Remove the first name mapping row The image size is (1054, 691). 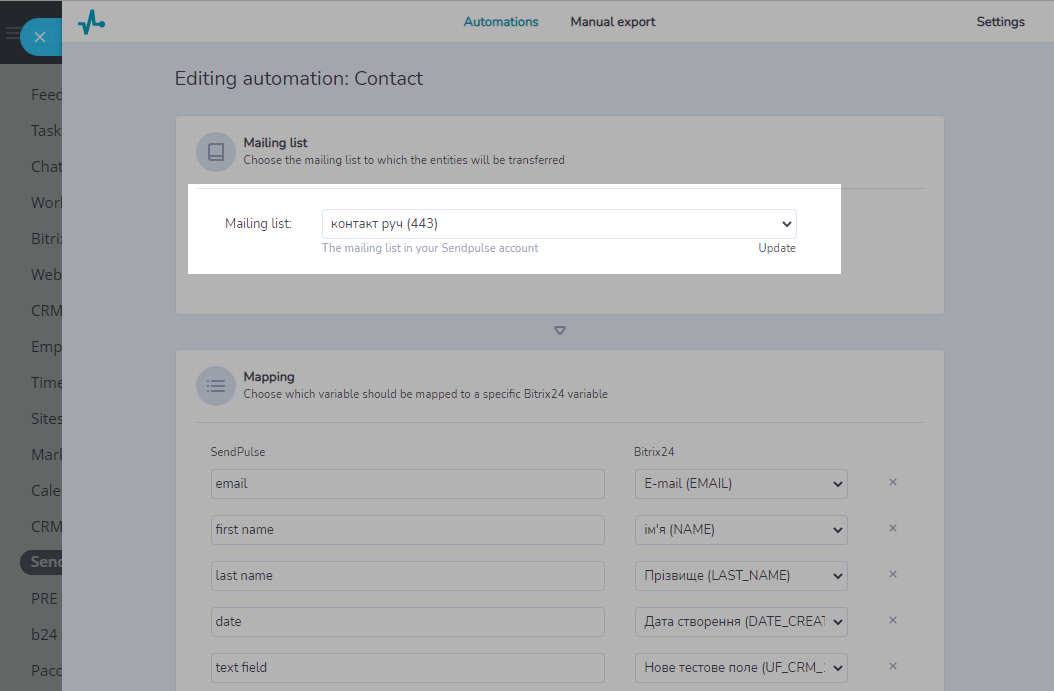(x=893, y=529)
